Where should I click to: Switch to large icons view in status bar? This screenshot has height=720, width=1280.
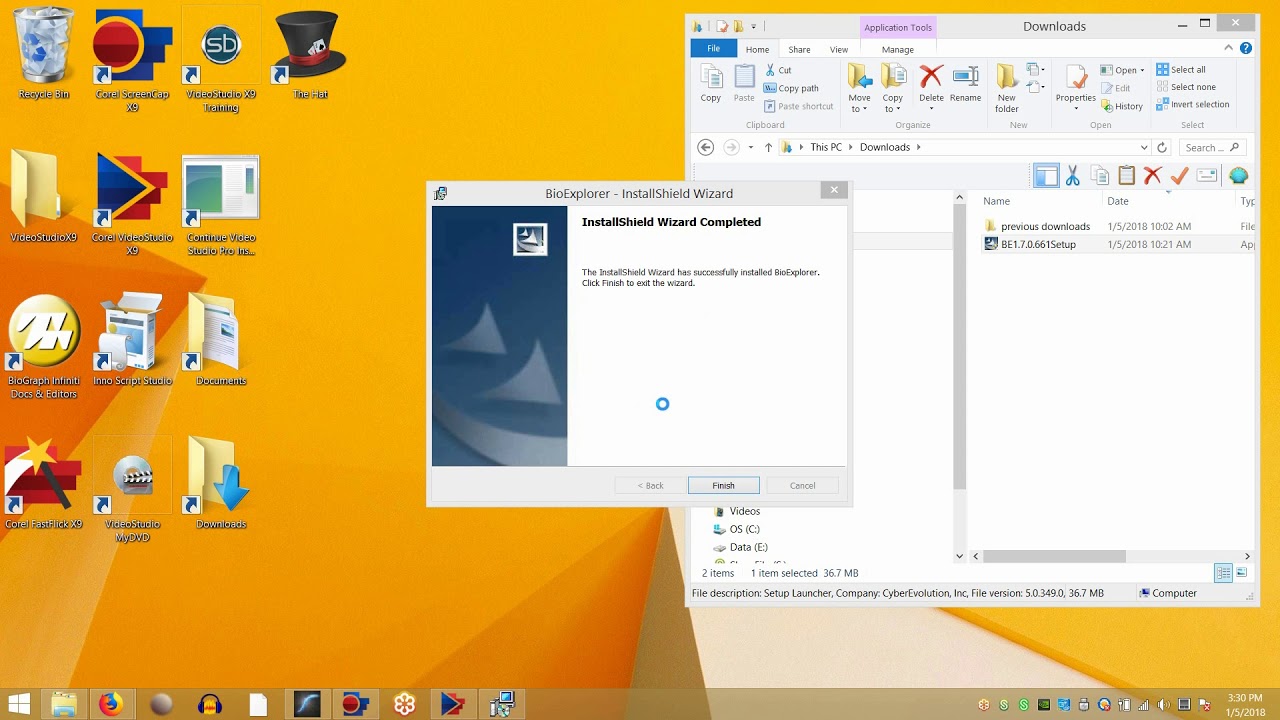click(1242, 573)
